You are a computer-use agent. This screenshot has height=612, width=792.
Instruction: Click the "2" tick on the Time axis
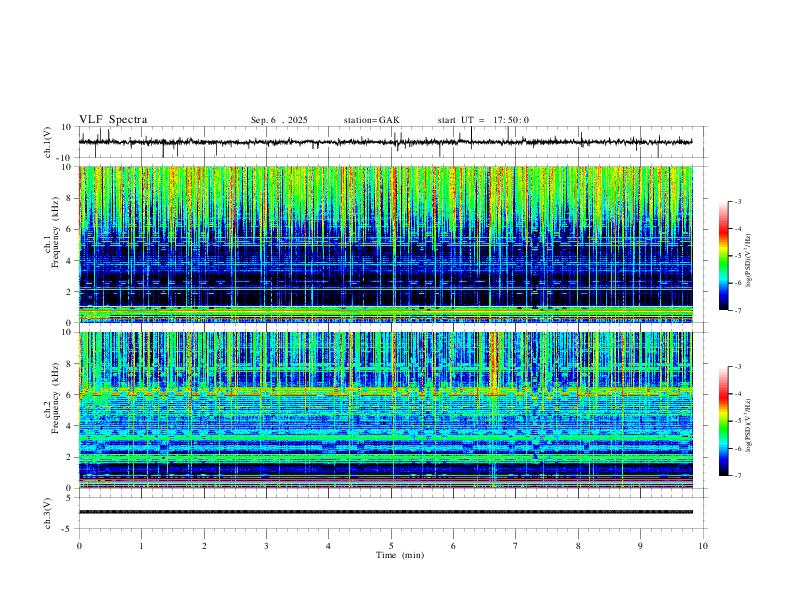pos(204,546)
